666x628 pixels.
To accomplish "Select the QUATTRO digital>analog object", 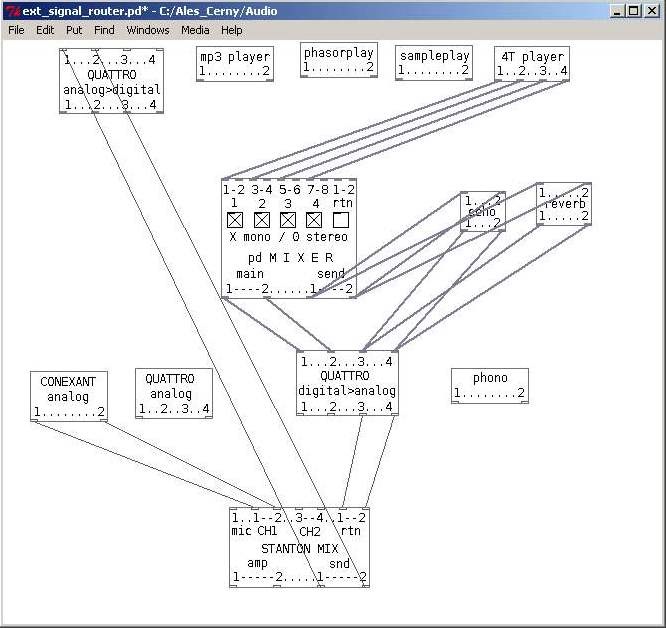I will pyautogui.click(x=347, y=383).
